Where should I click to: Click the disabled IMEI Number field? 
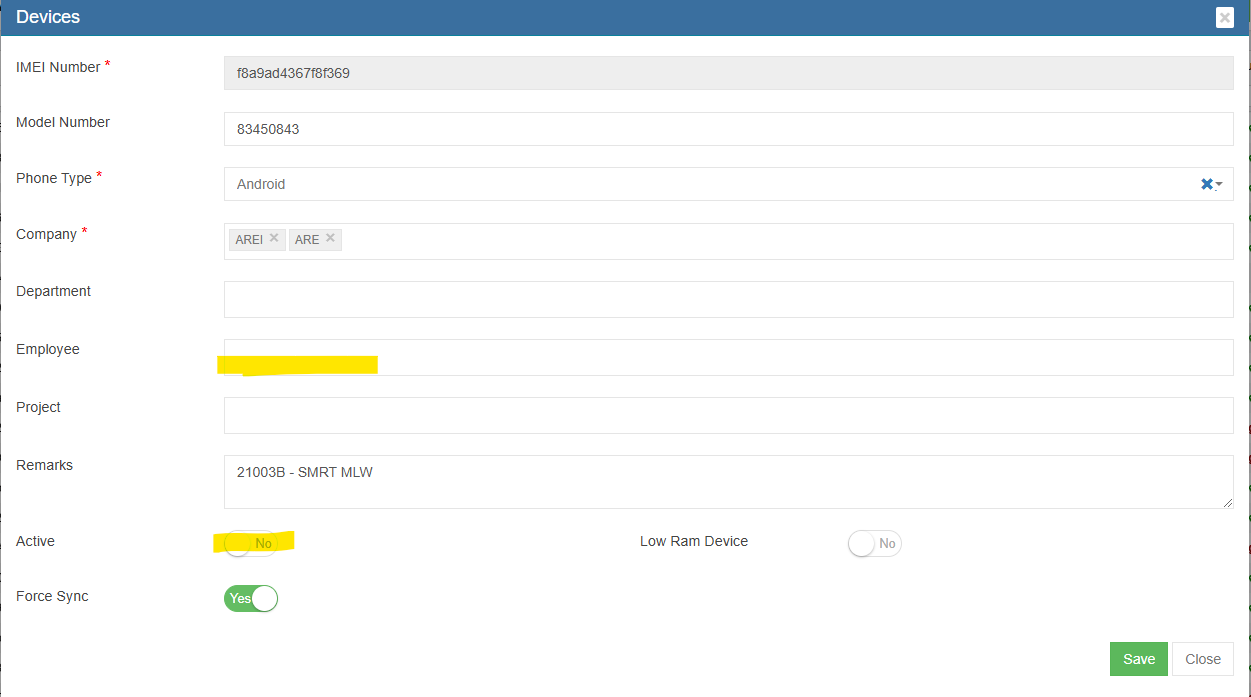(728, 73)
